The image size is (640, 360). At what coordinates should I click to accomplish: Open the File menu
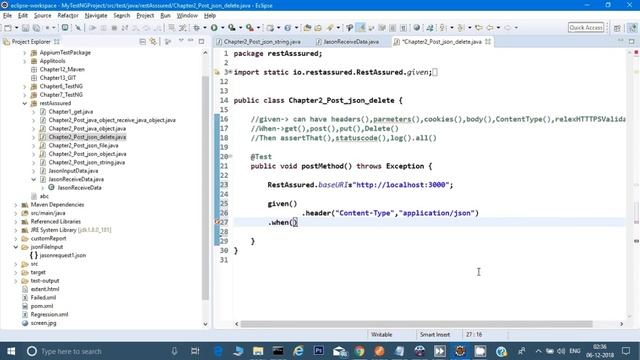click(x=7, y=16)
